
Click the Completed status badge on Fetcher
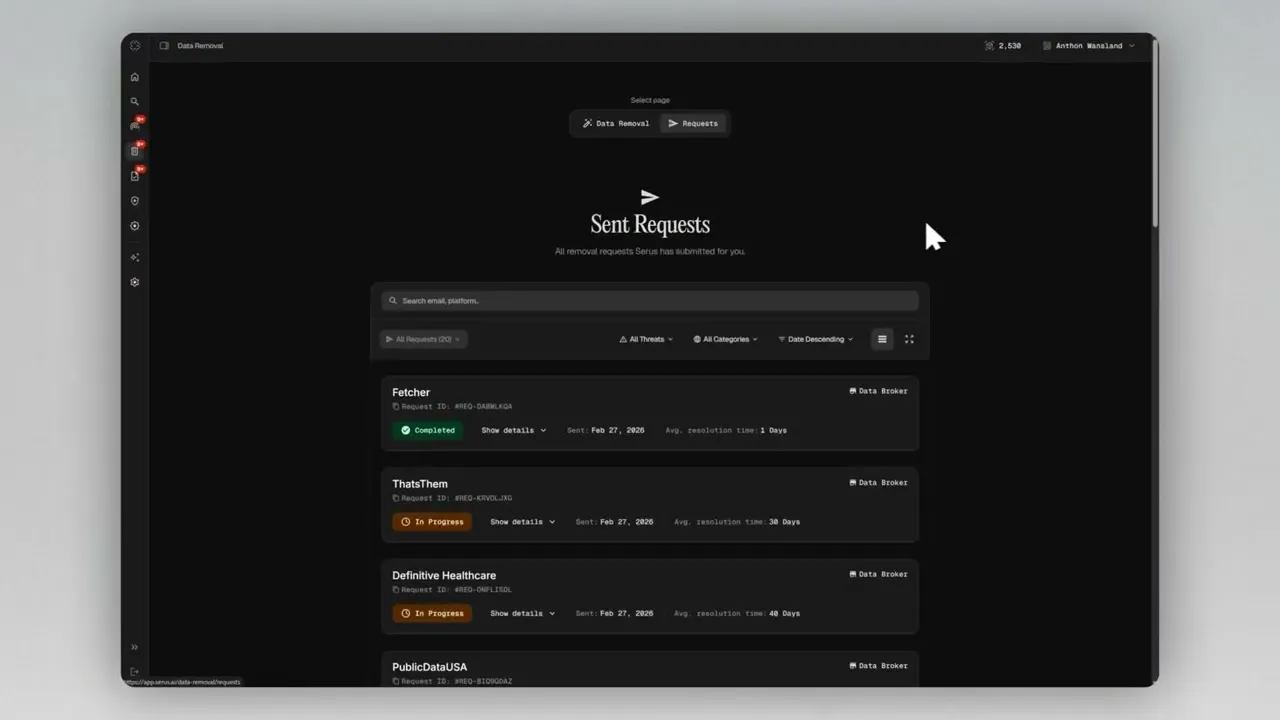[427, 430]
